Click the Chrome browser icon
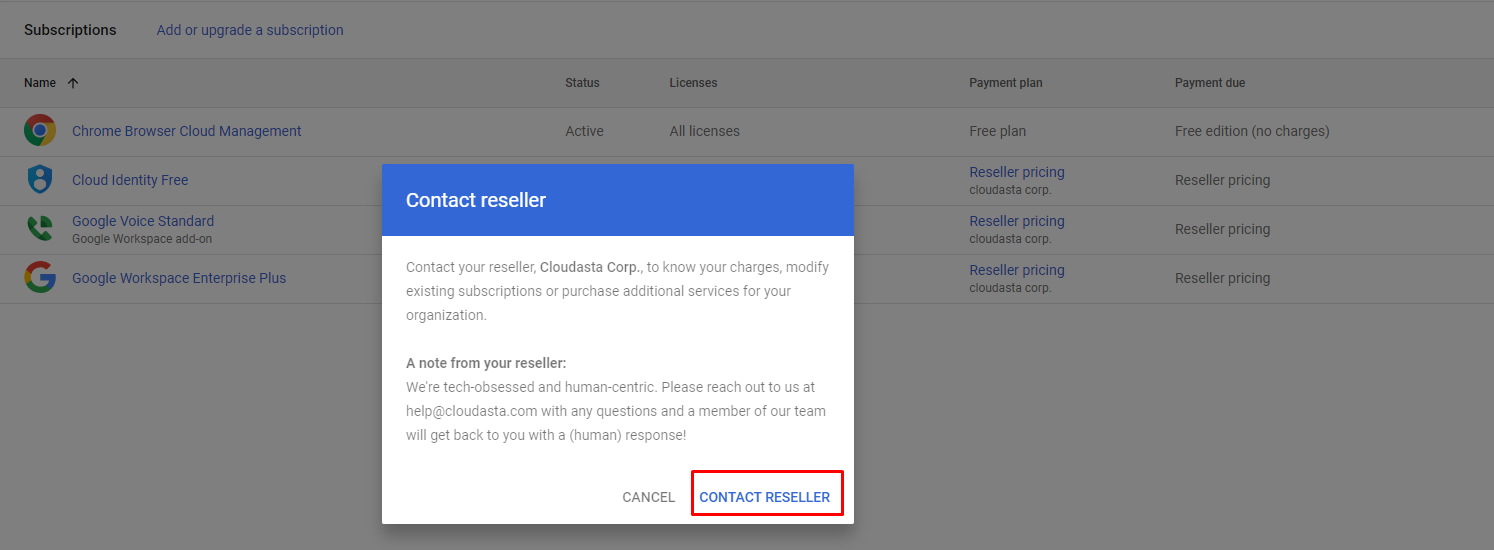Image resolution: width=1494 pixels, height=550 pixels. click(x=40, y=131)
